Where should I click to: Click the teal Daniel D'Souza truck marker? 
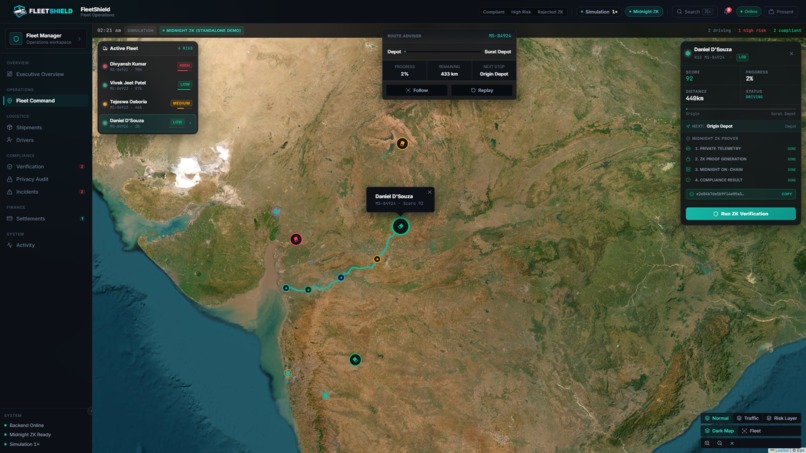point(401,226)
